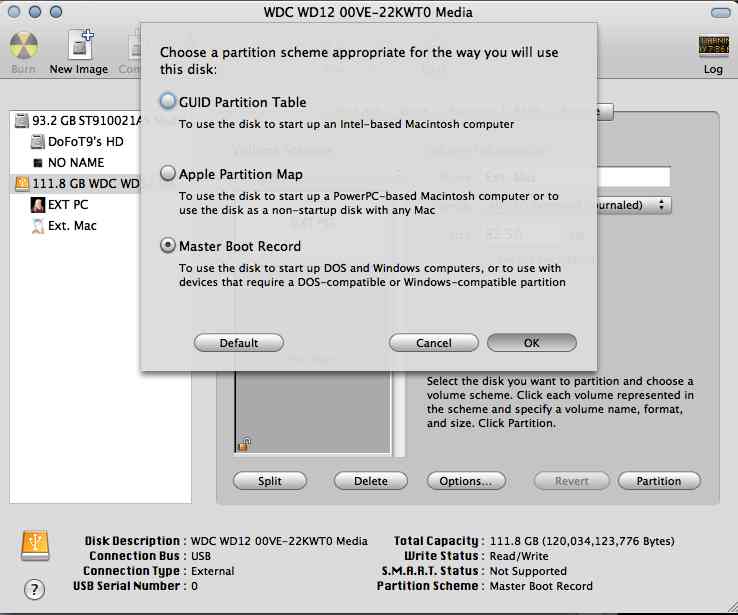738x615 pixels.
Task: Cancel the partition scheme dialog
Action: [x=433, y=343]
